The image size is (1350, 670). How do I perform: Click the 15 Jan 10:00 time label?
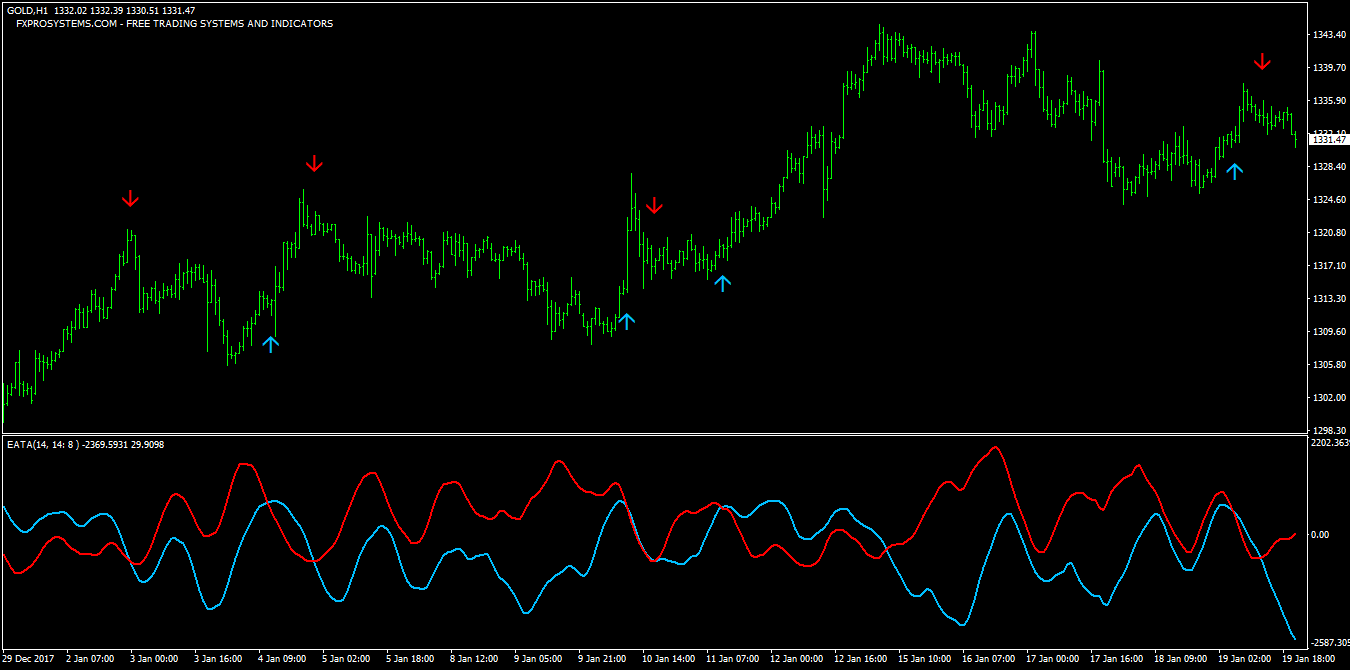924,659
